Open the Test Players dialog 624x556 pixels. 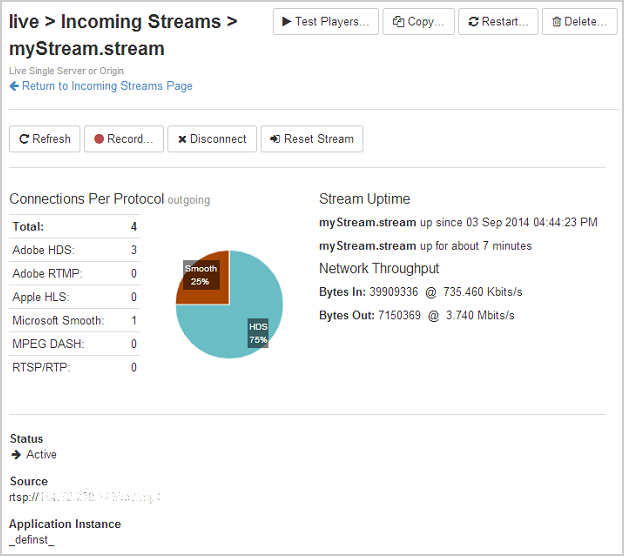[x=325, y=22]
